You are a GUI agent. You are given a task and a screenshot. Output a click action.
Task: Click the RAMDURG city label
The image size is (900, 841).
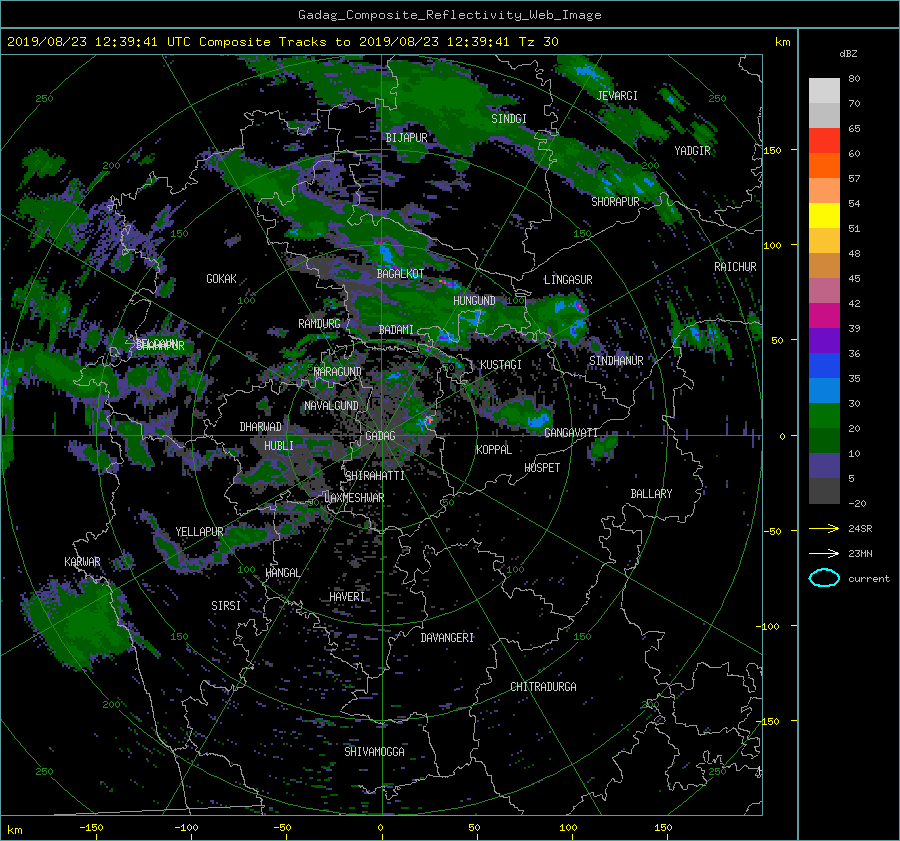319,324
